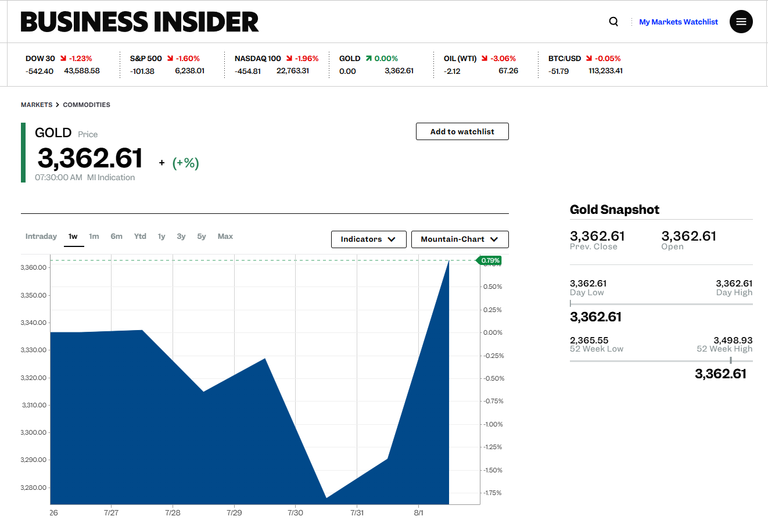
Task: Click GOLD green up arrow in ticker
Action: coord(368,58)
